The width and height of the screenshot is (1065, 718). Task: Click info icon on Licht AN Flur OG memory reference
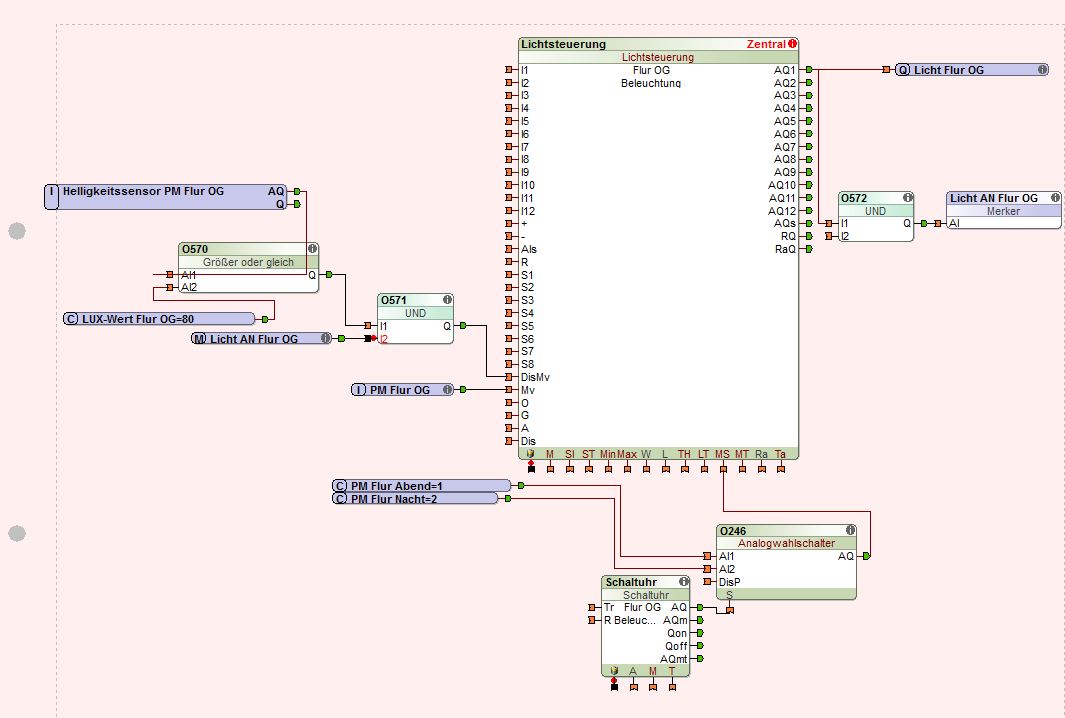pyautogui.click(x=325, y=338)
